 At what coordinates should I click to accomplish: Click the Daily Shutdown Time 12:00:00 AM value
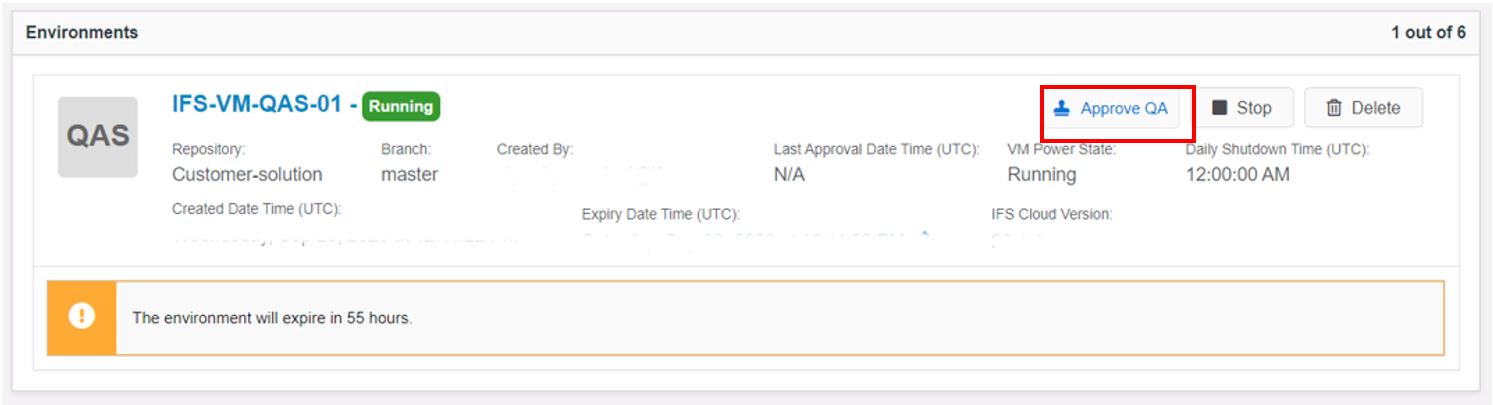pos(1237,174)
